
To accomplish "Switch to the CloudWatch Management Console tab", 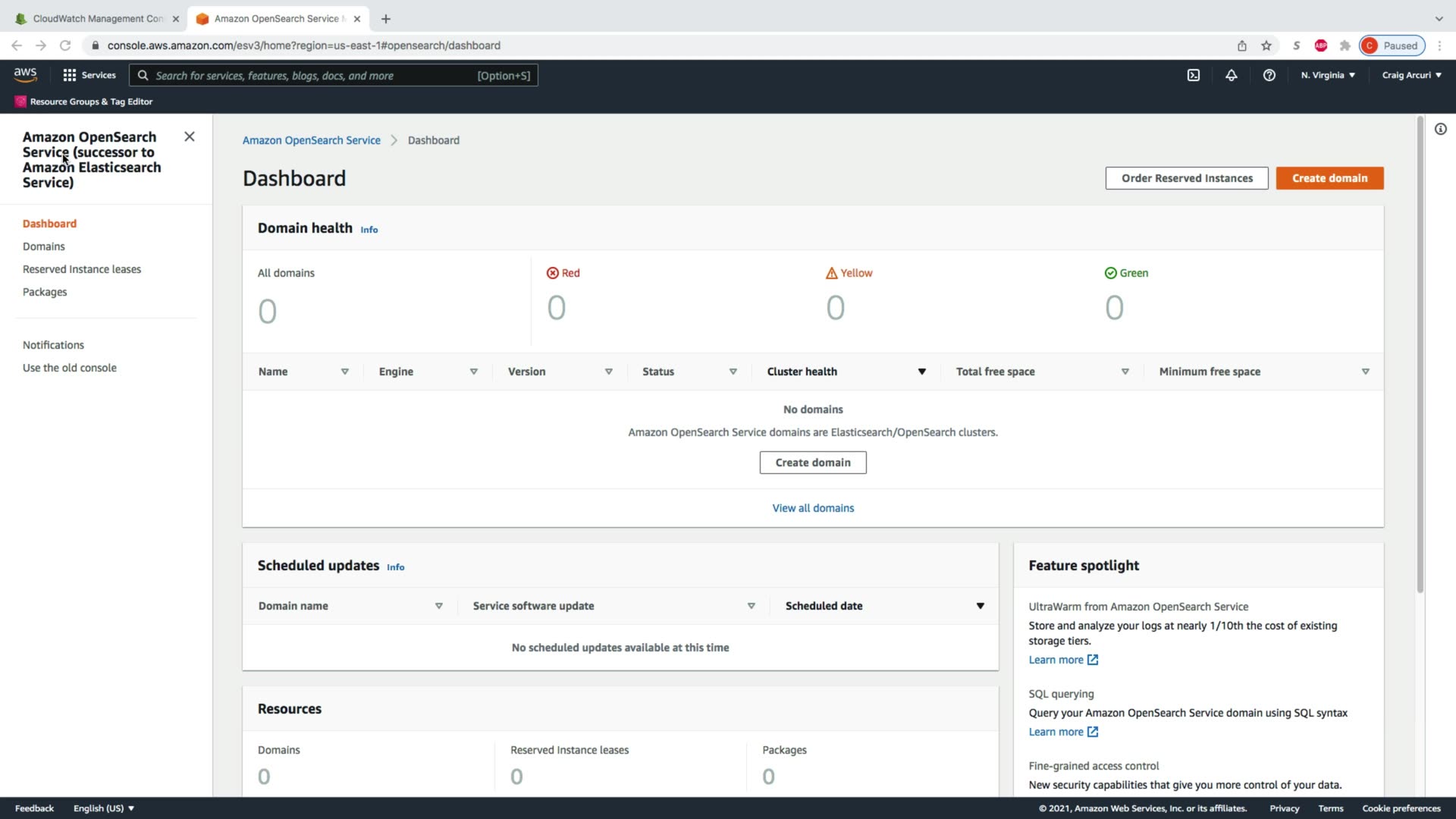I will pyautogui.click(x=97, y=18).
